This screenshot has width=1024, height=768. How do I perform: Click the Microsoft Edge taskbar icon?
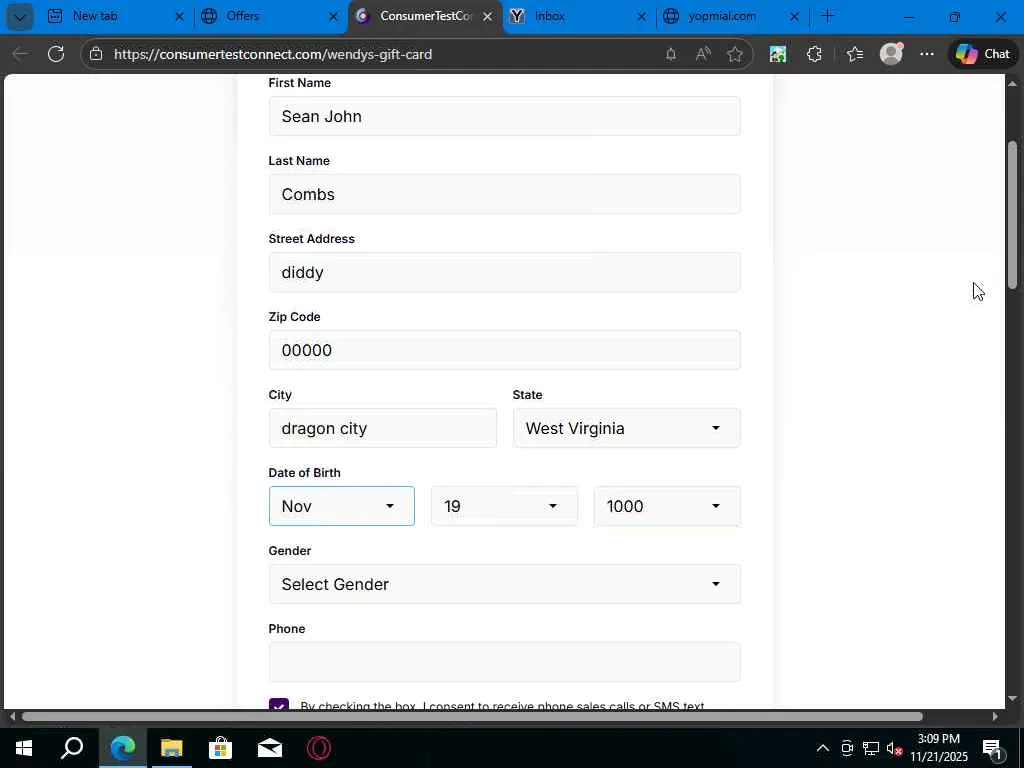[122, 748]
